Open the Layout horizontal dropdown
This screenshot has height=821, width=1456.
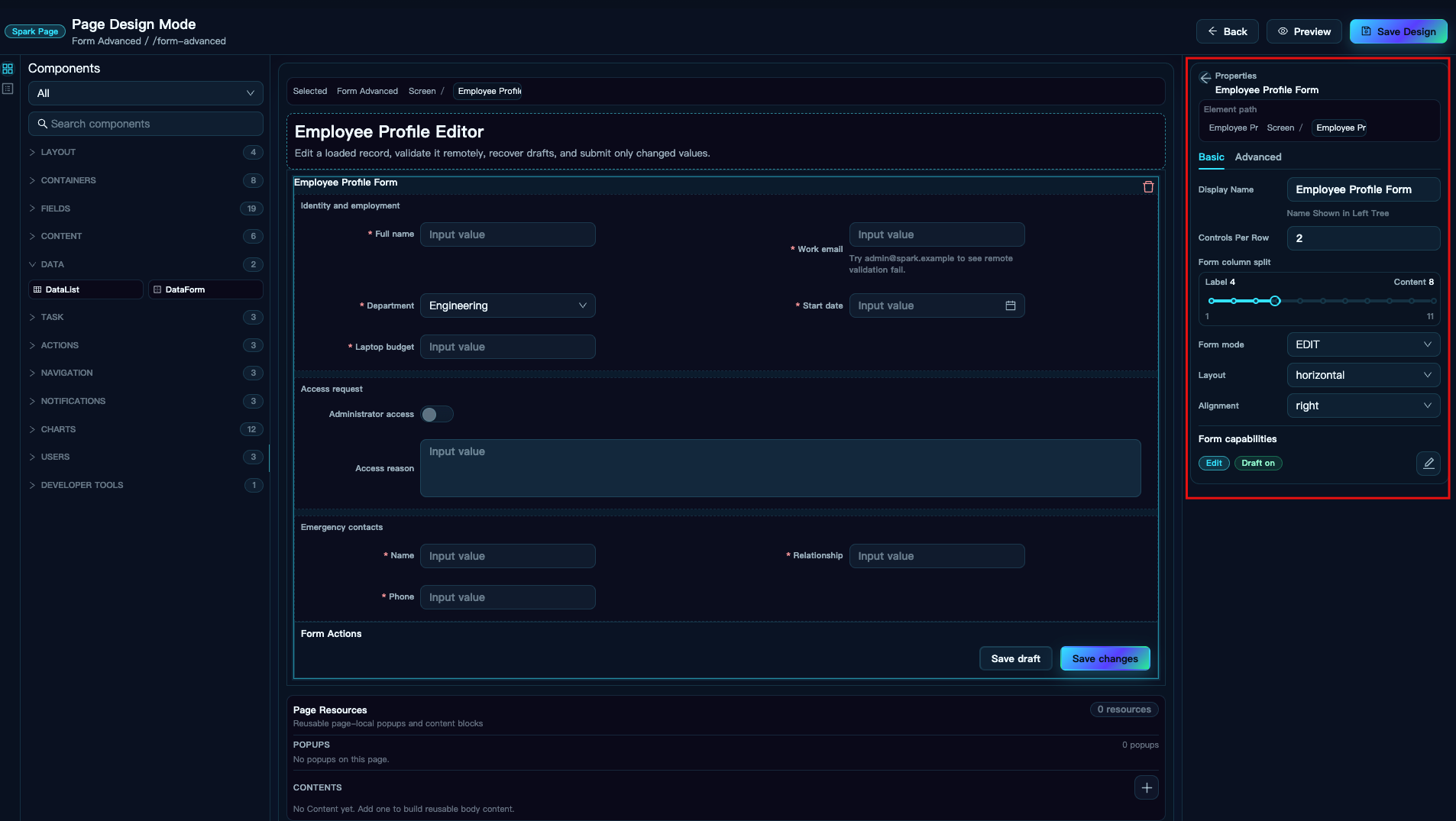[x=1364, y=375]
